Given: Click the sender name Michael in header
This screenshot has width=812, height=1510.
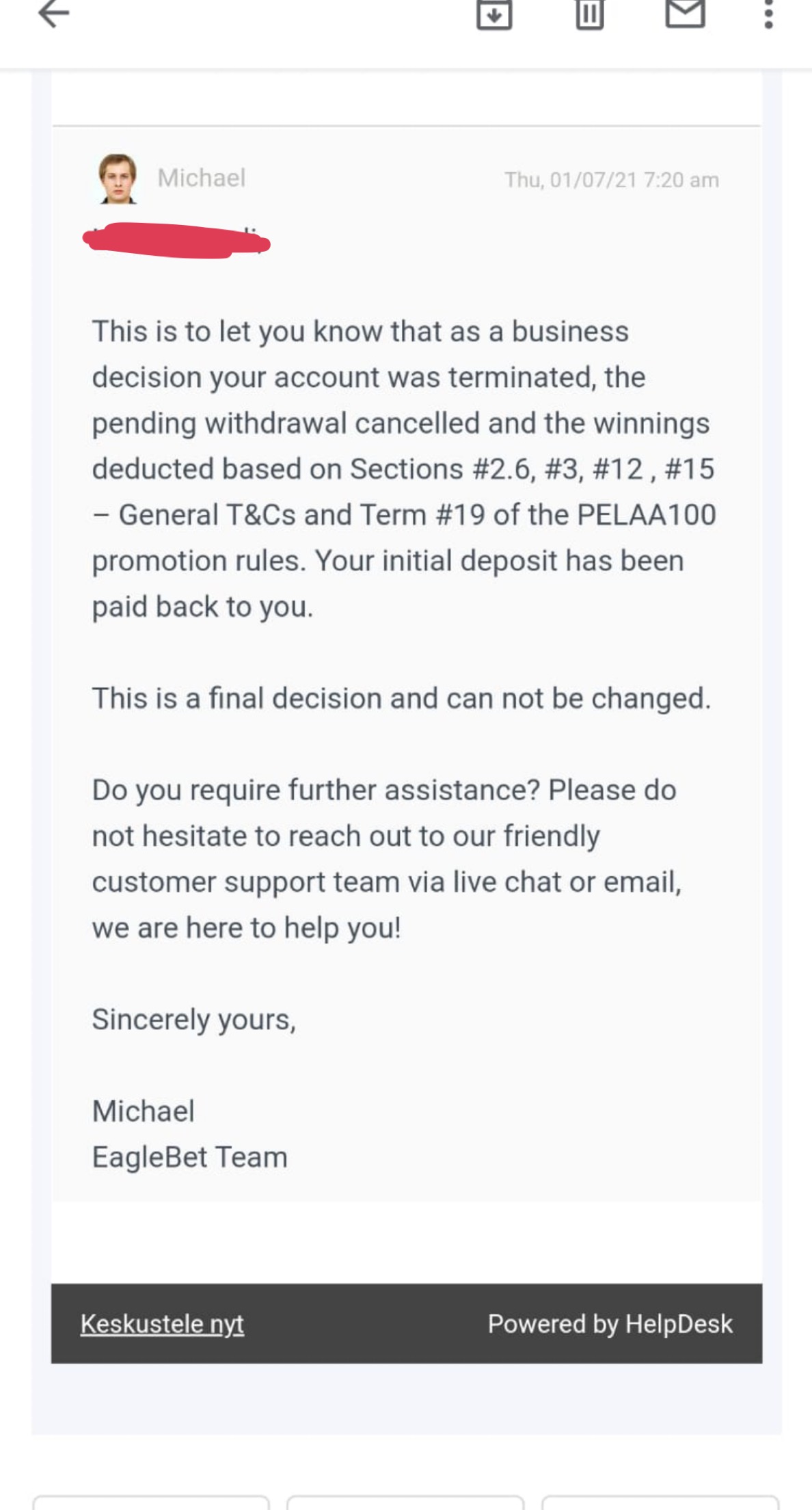Looking at the screenshot, I should [201, 178].
